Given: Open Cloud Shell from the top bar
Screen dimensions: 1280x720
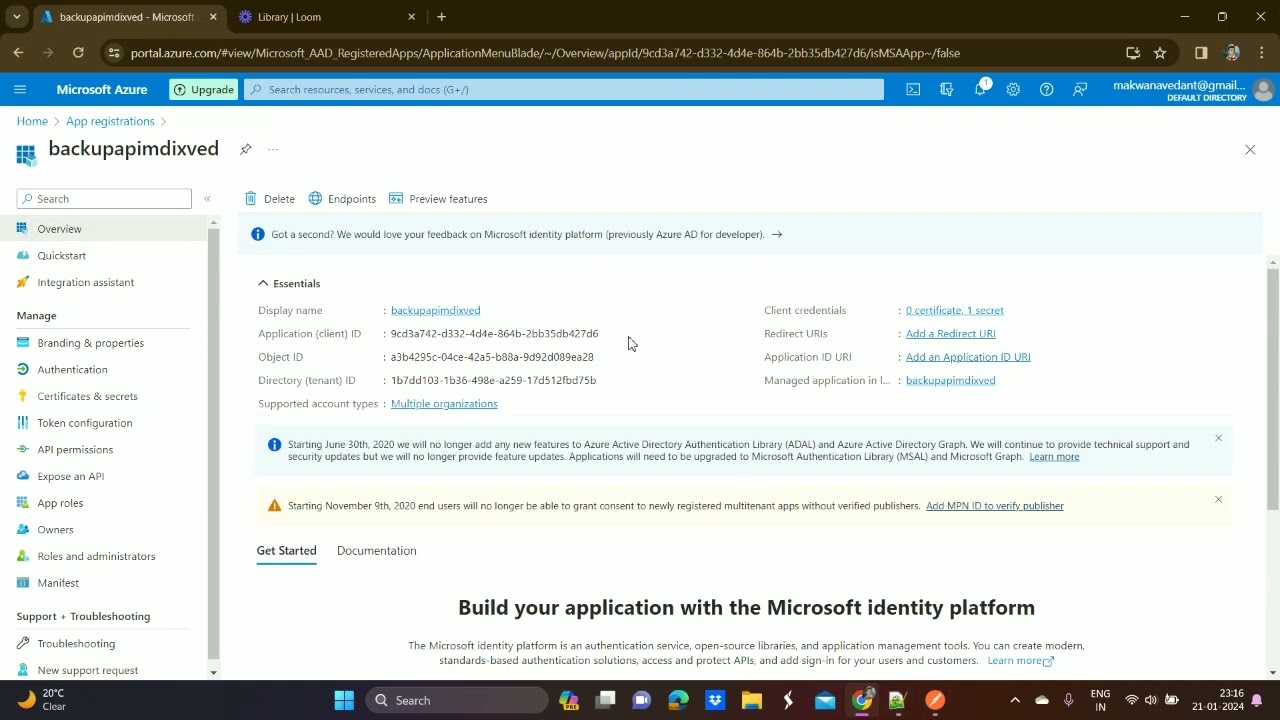Looking at the screenshot, I should (x=913, y=89).
